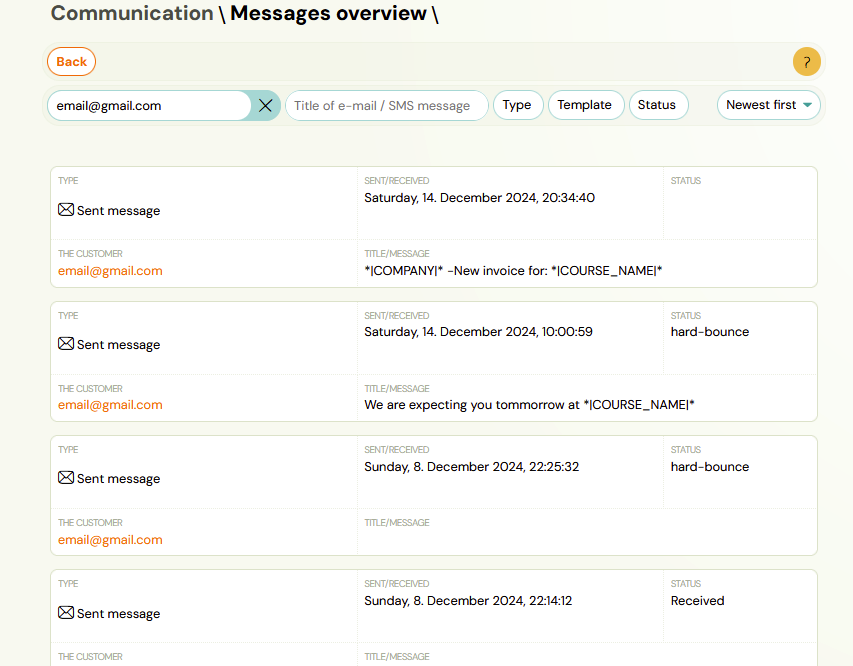Click the envelope icon on the Received message
Viewport: 853px width, 666px height.
tap(65, 612)
